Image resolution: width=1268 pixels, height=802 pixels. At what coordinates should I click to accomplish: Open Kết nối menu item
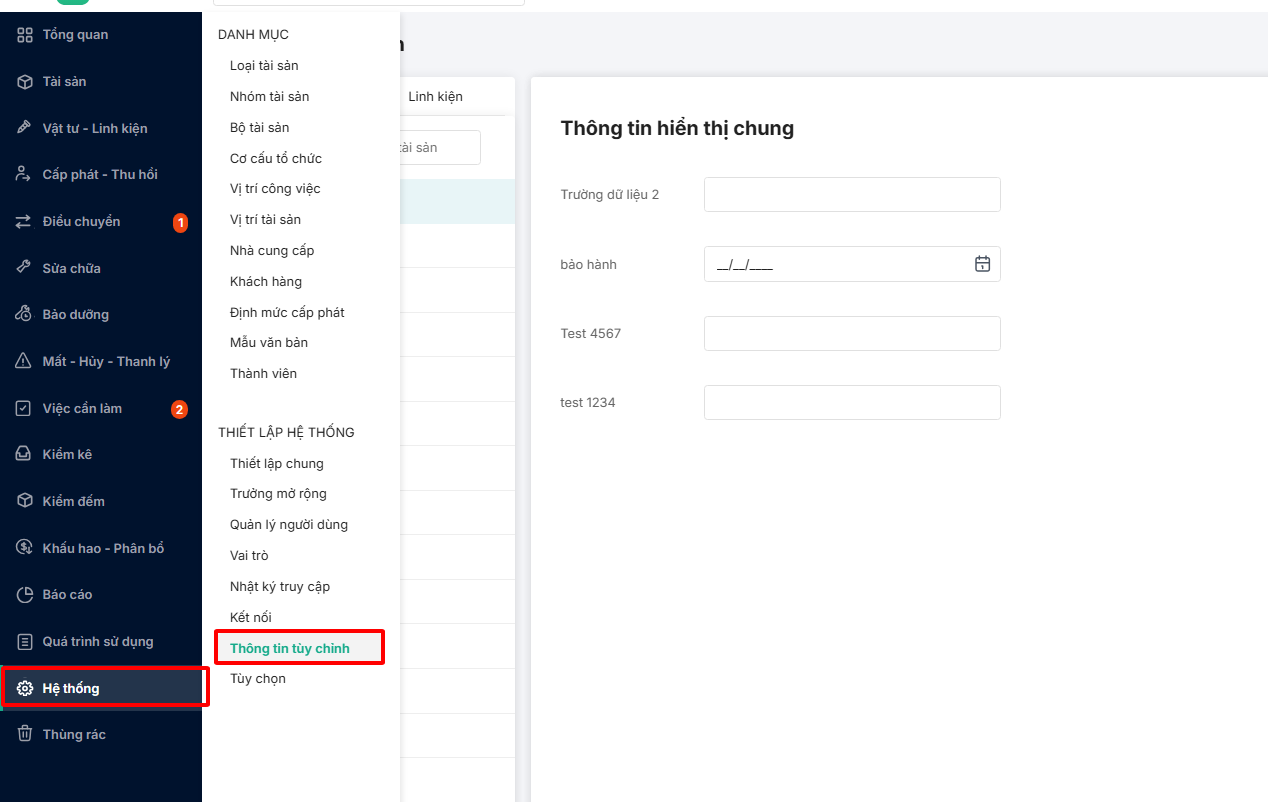[251, 618]
